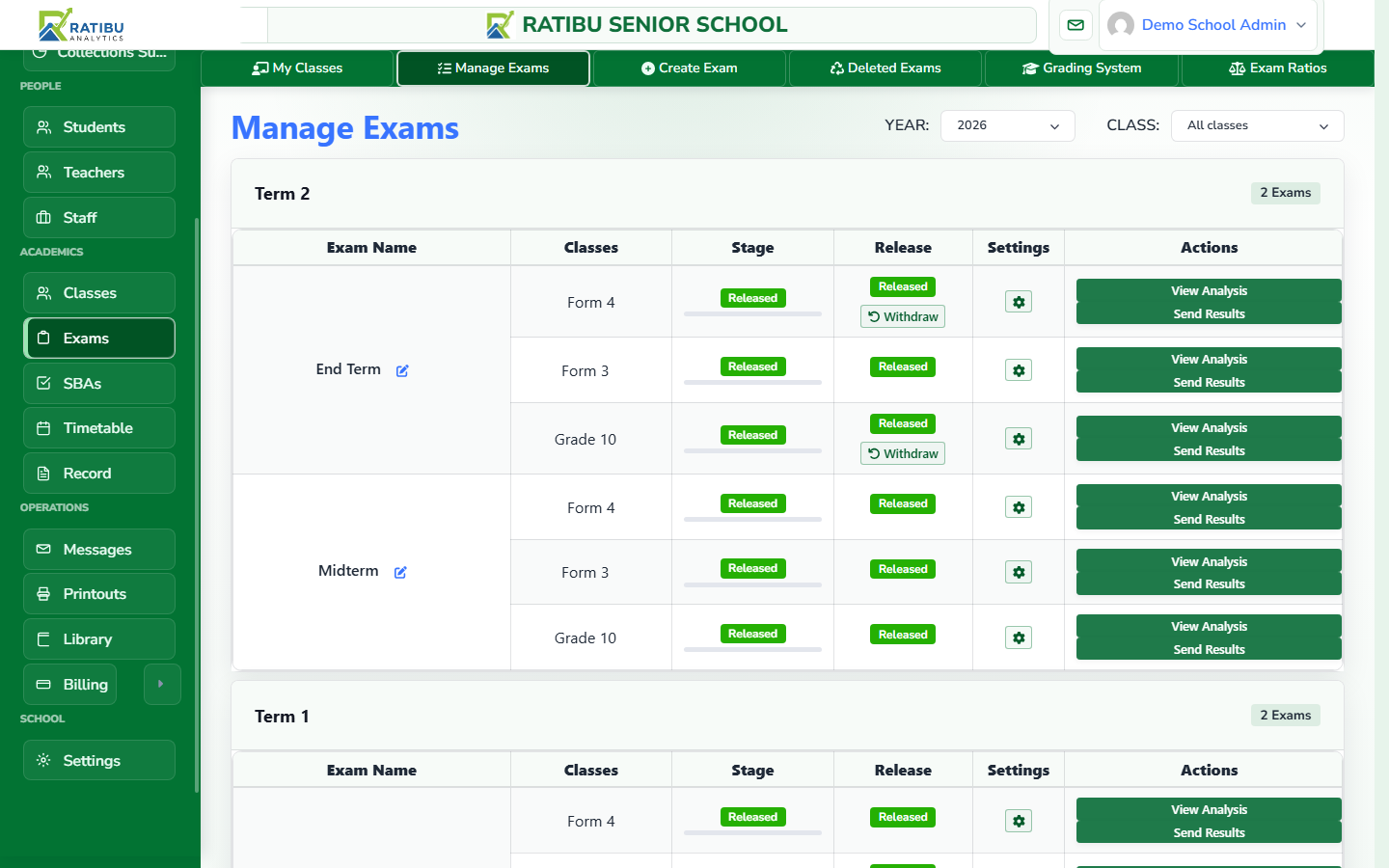Click the End Term Form 4 stage progress bar
Image resolution: width=1389 pixels, height=868 pixels.
(x=752, y=314)
